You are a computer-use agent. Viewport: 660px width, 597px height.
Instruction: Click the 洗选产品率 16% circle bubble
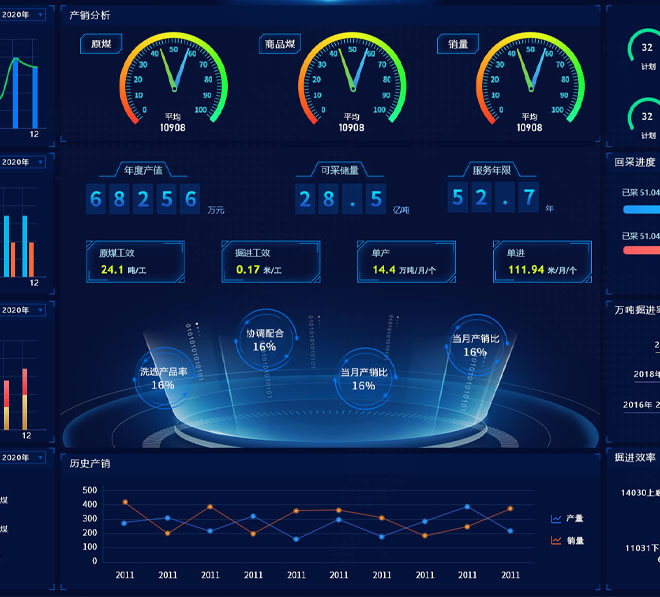click(x=163, y=379)
